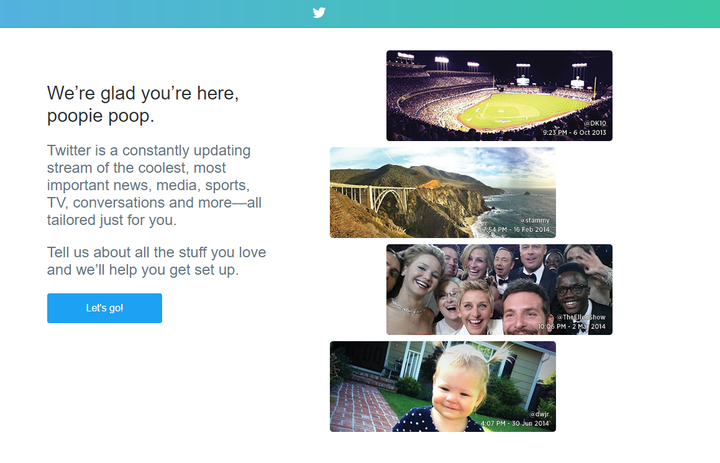
Task: Click the @DK10 handle on stadium photo
Action: coord(596,123)
